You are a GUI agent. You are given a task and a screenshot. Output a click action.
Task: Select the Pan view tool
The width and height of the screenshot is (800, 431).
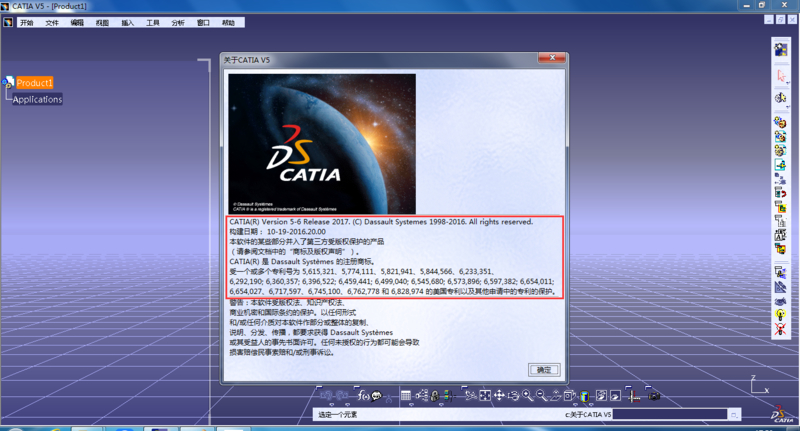(x=499, y=396)
